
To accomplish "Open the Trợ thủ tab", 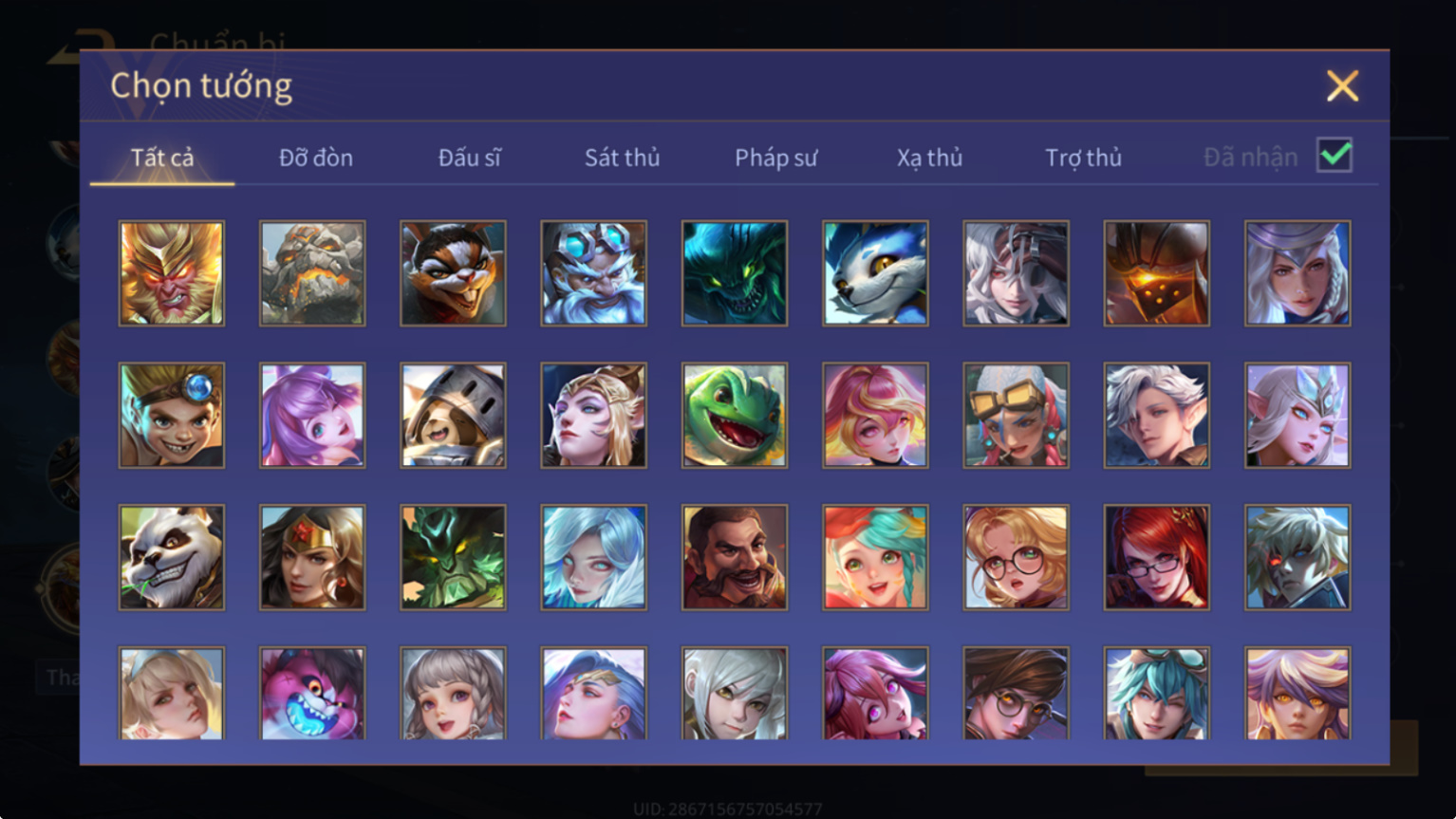I will tap(1083, 158).
